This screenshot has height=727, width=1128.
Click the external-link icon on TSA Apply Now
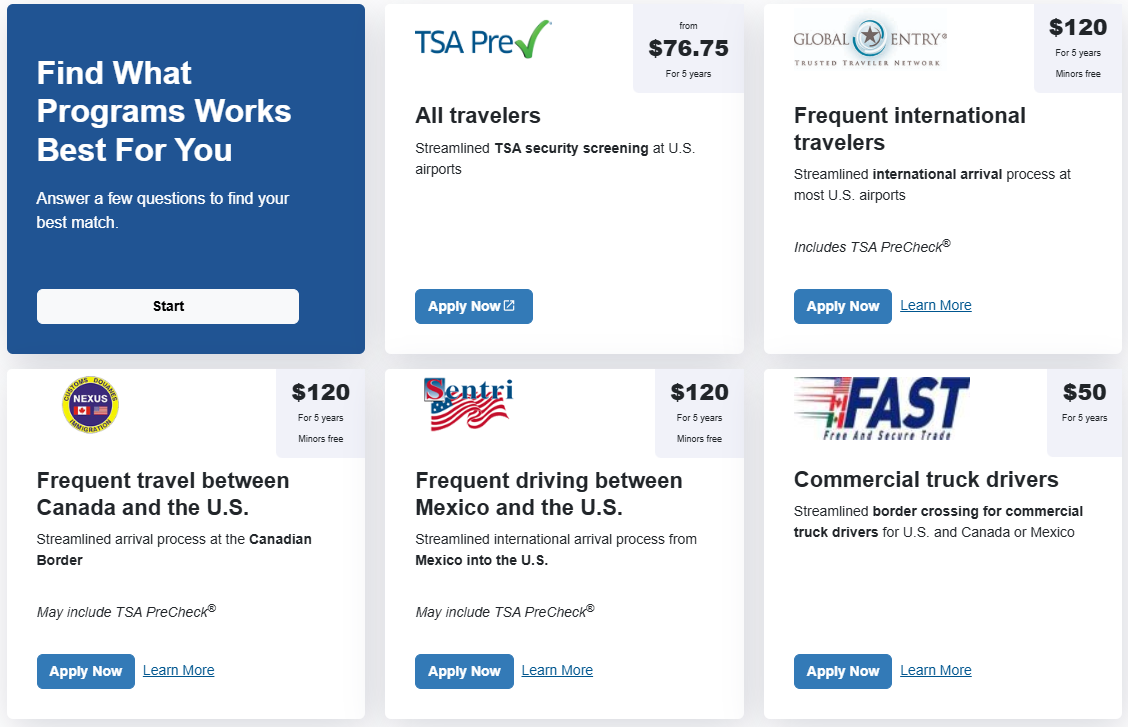coord(508,306)
